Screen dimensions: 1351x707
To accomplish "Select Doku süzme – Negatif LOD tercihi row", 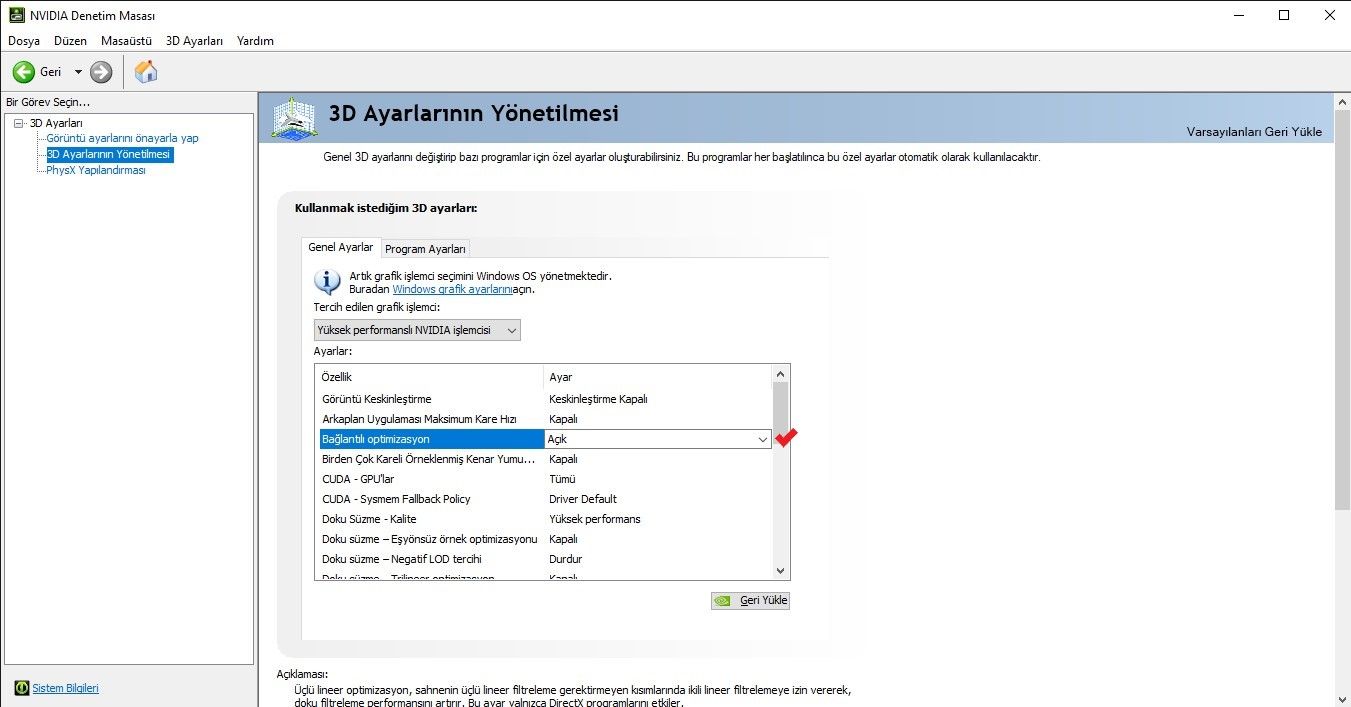I will (x=545, y=559).
